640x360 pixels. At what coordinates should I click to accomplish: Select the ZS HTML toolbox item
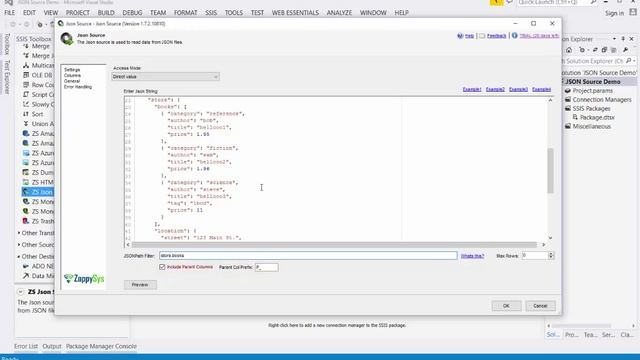pos(38,182)
